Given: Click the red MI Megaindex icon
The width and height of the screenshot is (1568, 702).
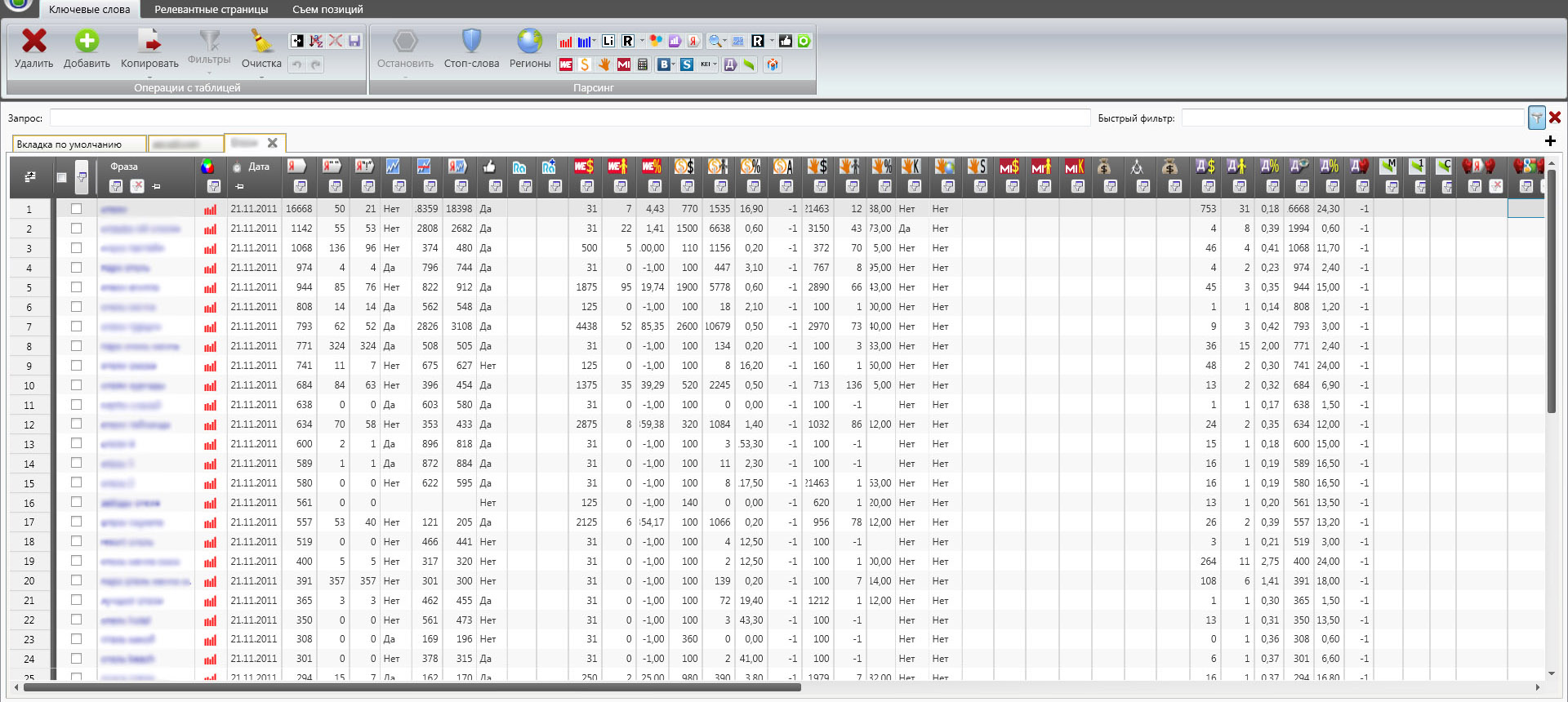Looking at the screenshot, I should (624, 64).
